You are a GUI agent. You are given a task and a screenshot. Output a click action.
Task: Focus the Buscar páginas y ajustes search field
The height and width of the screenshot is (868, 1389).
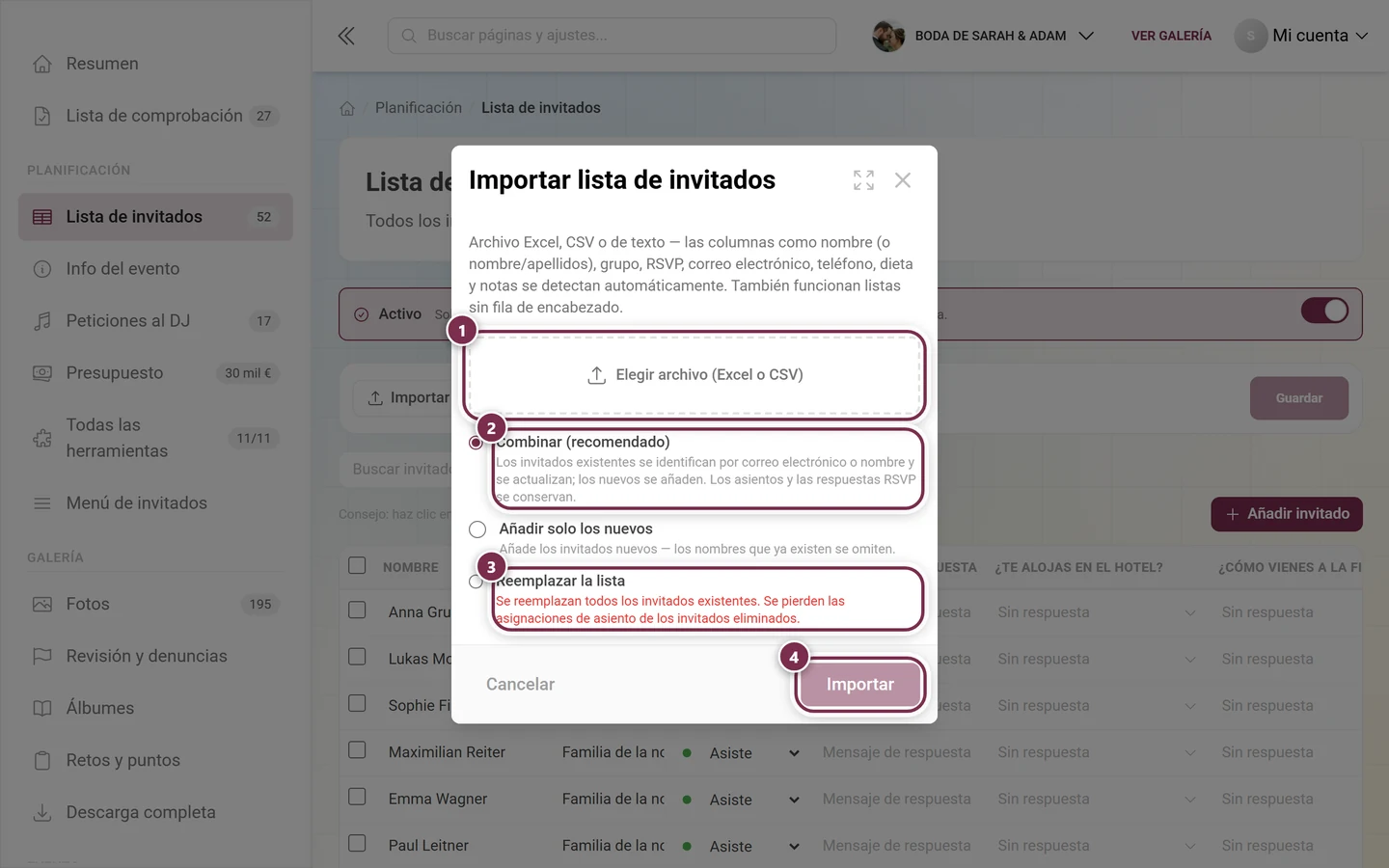pos(612,36)
